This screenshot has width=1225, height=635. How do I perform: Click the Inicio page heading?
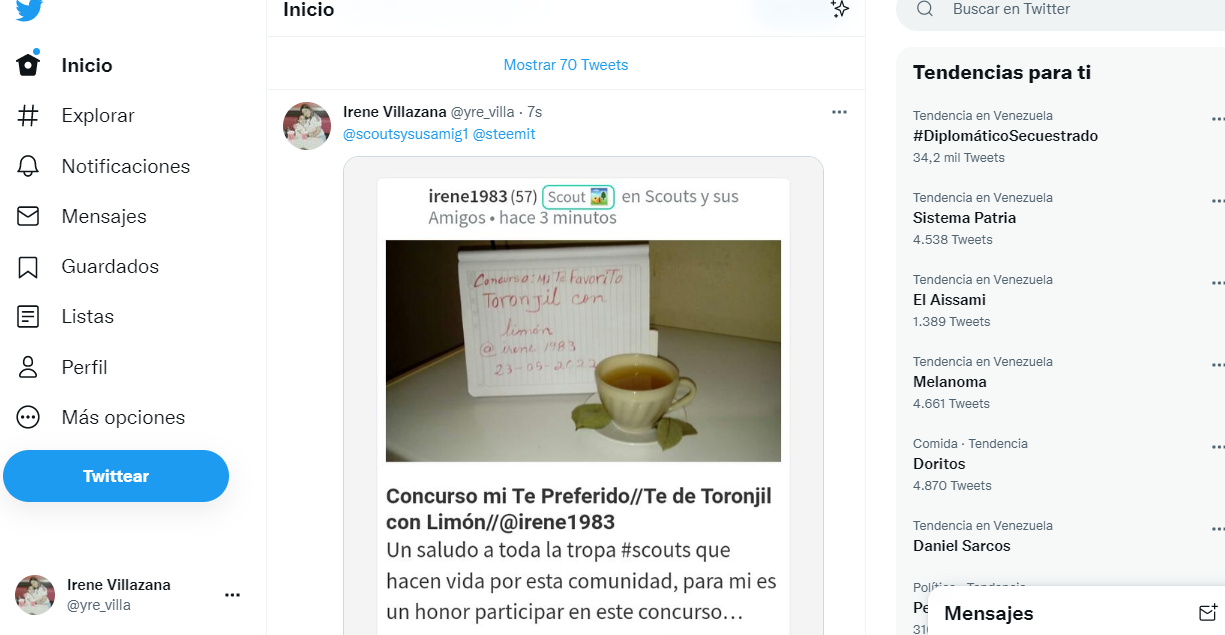pos(308,10)
